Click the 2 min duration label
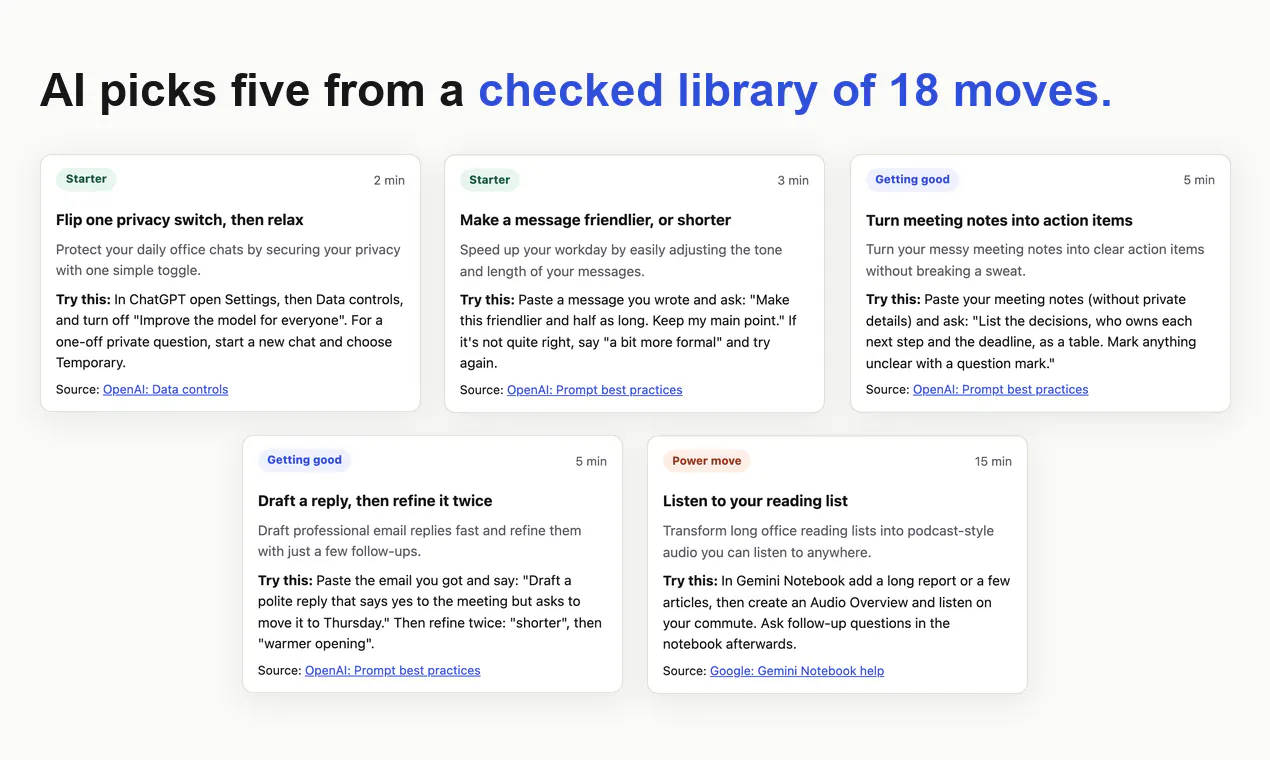 [x=389, y=180]
